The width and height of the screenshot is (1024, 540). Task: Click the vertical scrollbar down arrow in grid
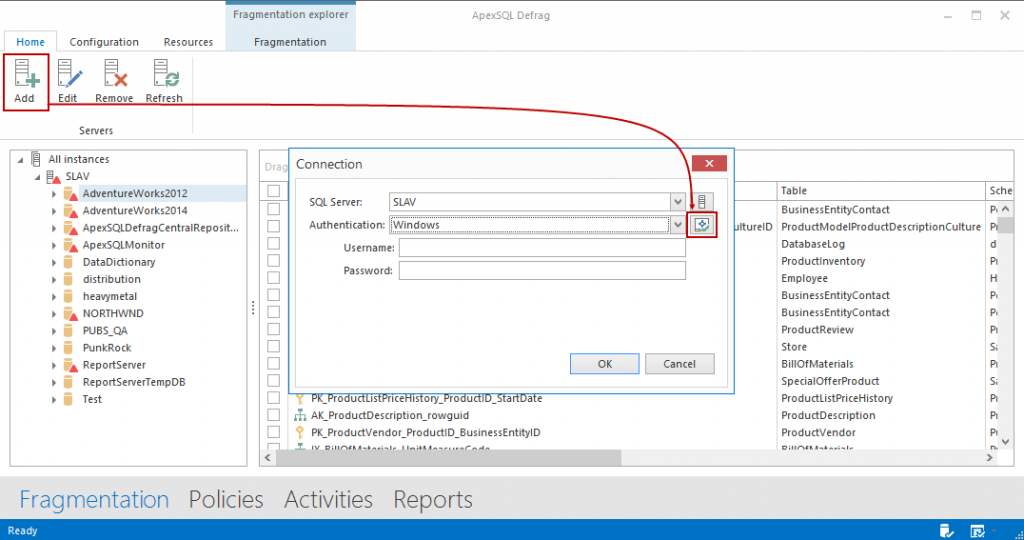pyautogui.click(x=1006, y=442)
